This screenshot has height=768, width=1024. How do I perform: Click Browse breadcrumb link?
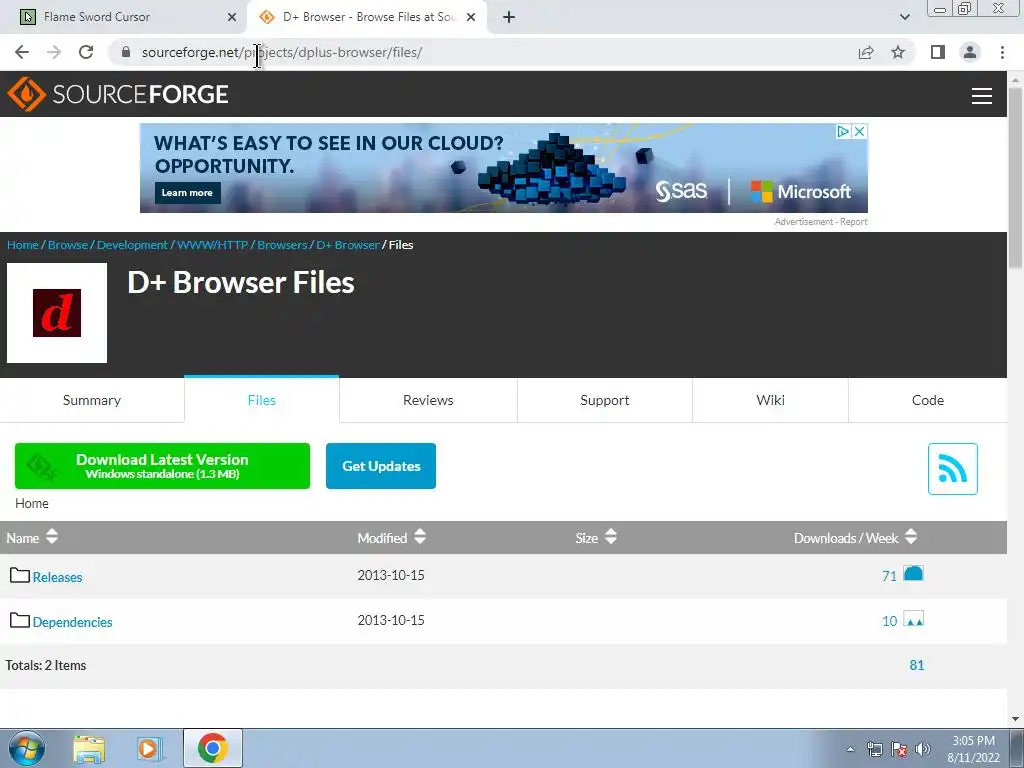(68, 245)
